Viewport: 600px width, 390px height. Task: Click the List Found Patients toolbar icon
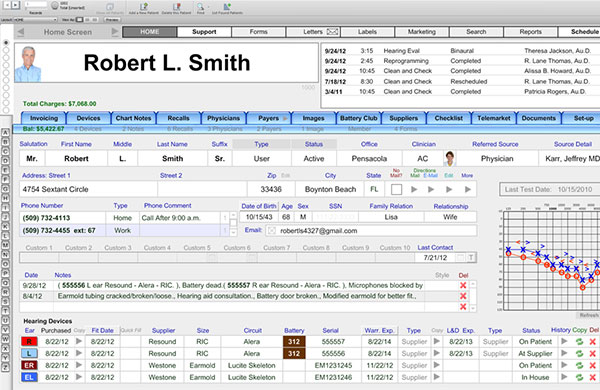click(227, 7)
